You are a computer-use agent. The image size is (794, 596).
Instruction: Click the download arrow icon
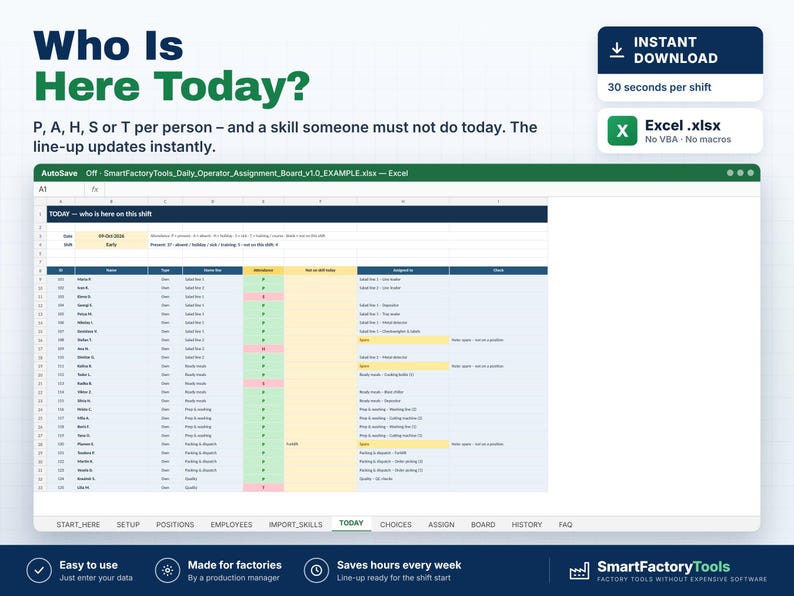click(x=616, y=50)
